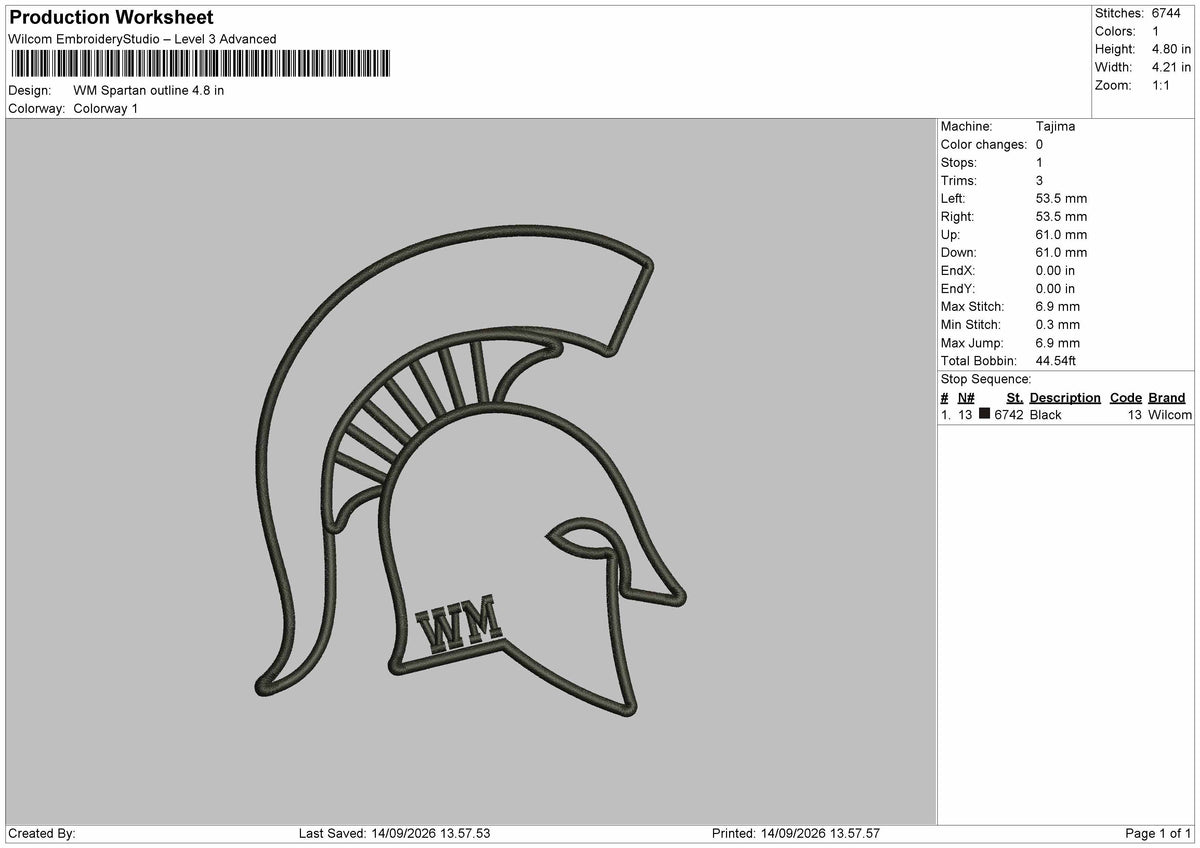Click the barcode below the worksheet title
The height and width of the screenshot is (848, 1200).
(x=200, y=64)
